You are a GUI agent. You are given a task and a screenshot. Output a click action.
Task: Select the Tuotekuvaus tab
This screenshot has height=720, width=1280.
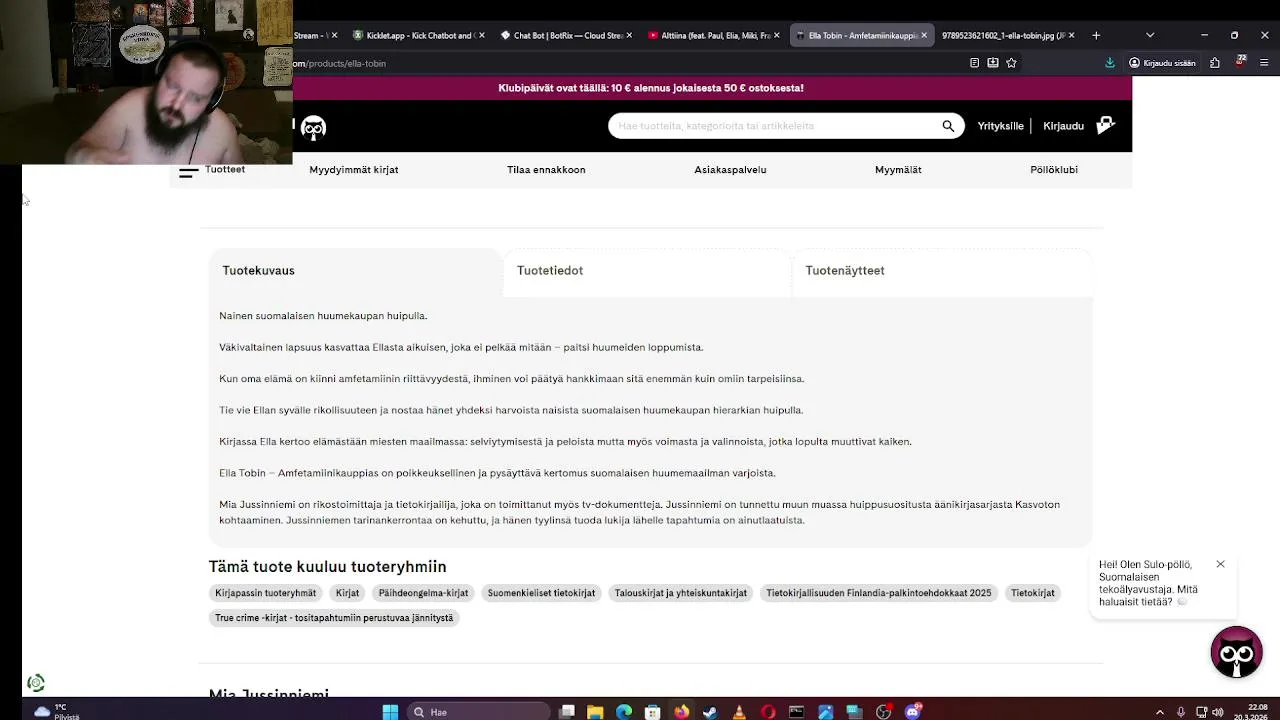coord(355,271)
